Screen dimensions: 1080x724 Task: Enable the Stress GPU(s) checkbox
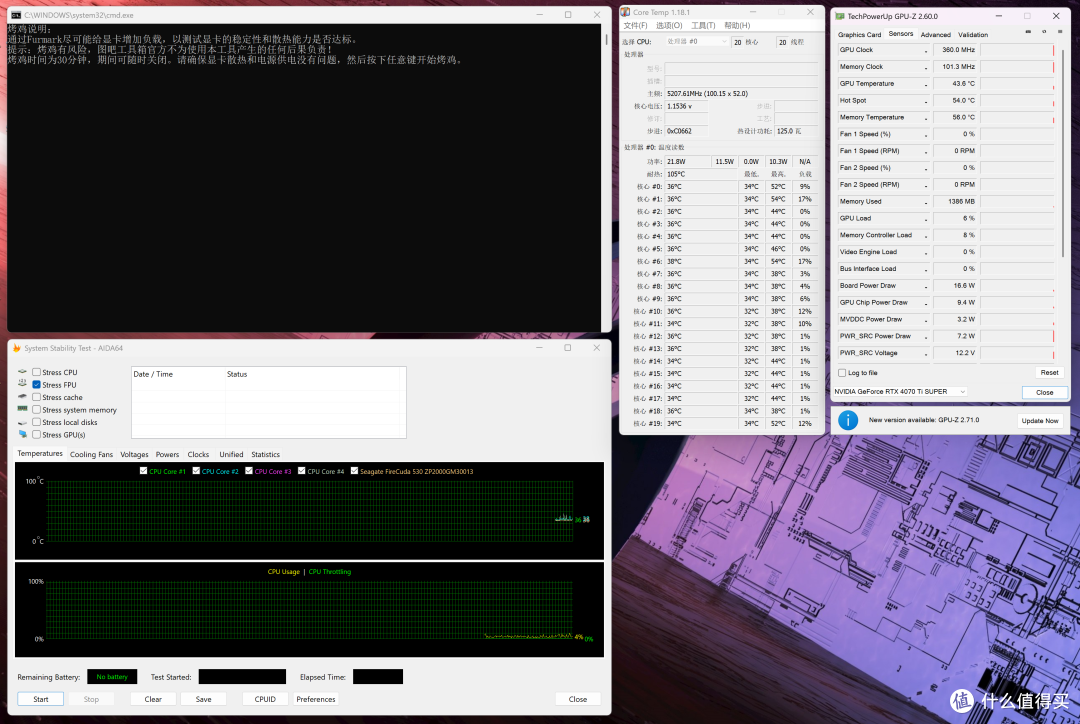(37, 435)
